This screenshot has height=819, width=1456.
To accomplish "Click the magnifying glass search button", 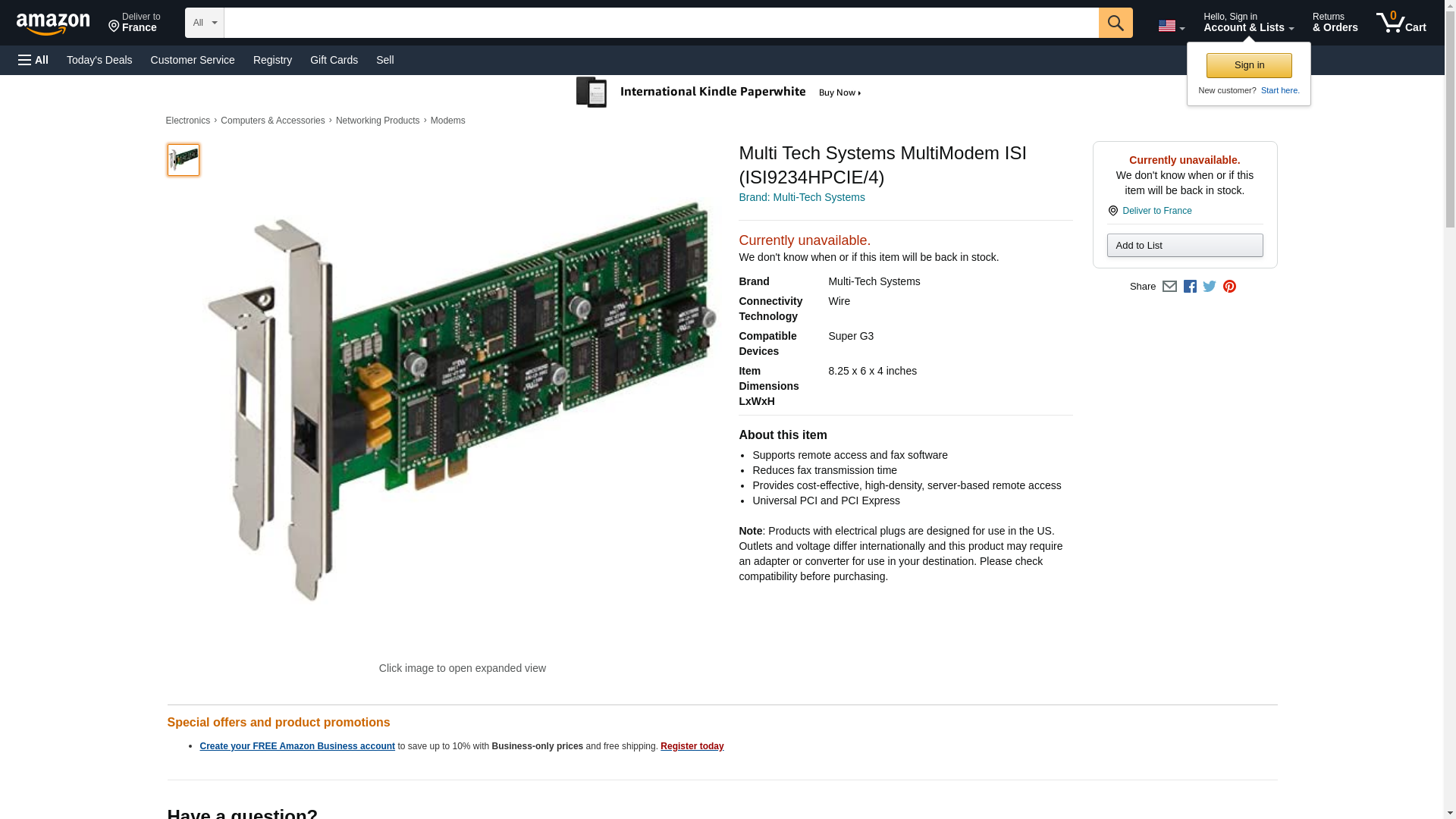I will pos(1115,23).
